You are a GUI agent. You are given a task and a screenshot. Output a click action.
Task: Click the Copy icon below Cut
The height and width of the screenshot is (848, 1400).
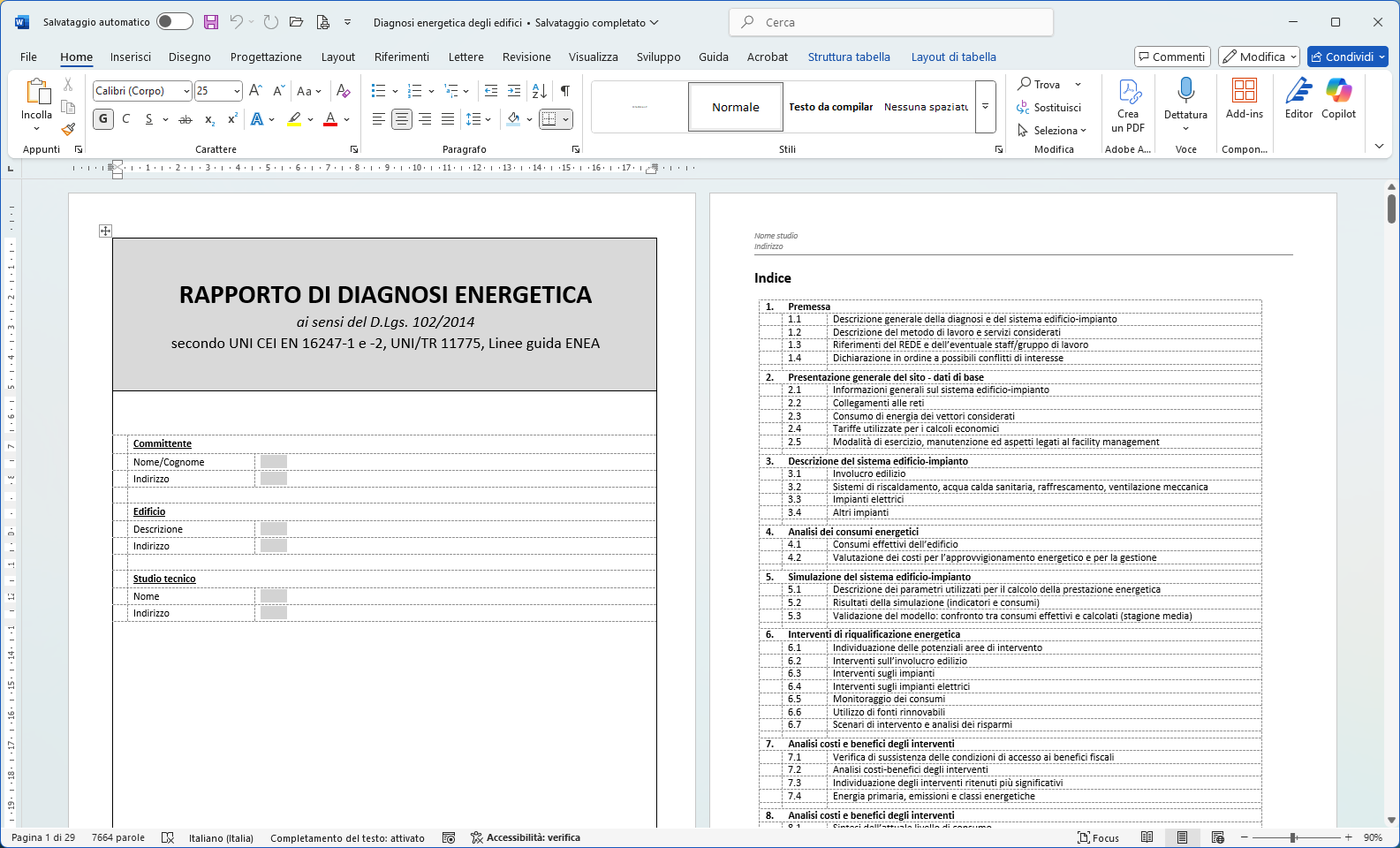click(68, 107)
